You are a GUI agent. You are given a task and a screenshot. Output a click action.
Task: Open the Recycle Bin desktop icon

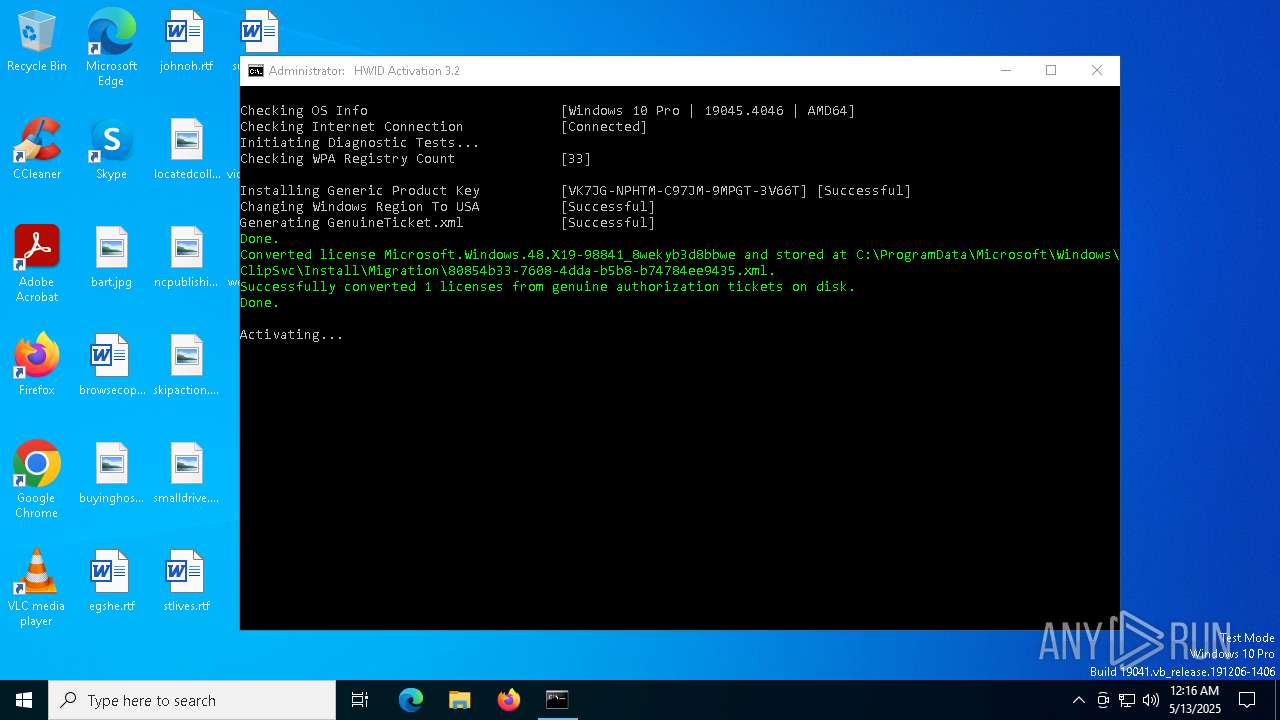[37, 42]
